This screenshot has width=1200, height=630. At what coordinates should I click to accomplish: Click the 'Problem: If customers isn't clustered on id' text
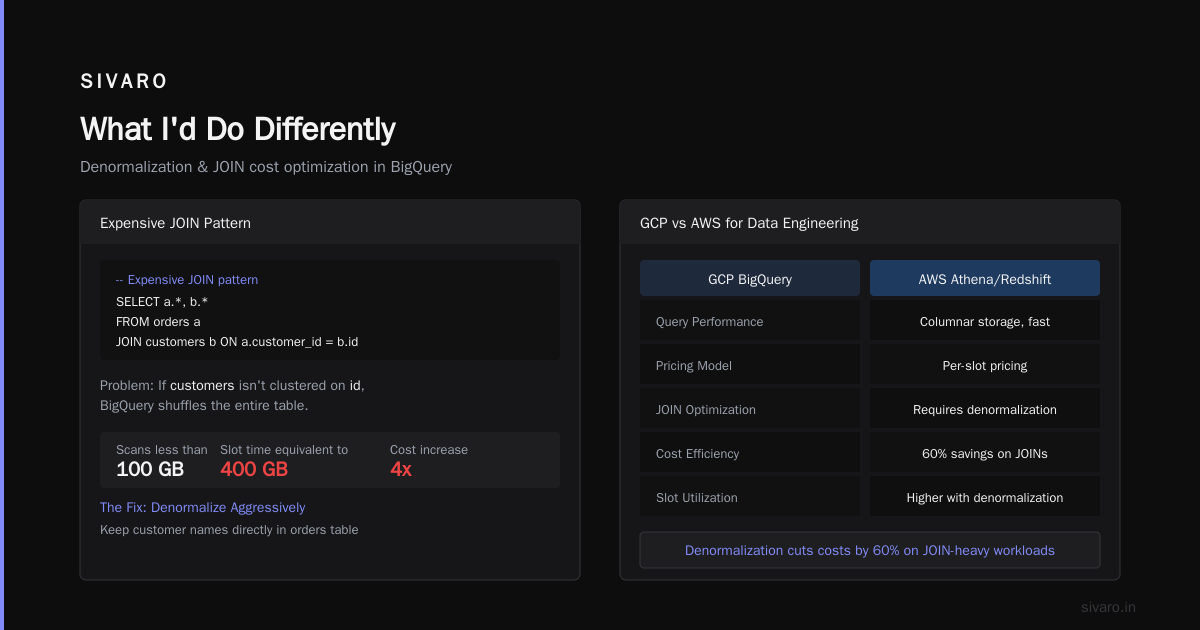pos(232,385)
